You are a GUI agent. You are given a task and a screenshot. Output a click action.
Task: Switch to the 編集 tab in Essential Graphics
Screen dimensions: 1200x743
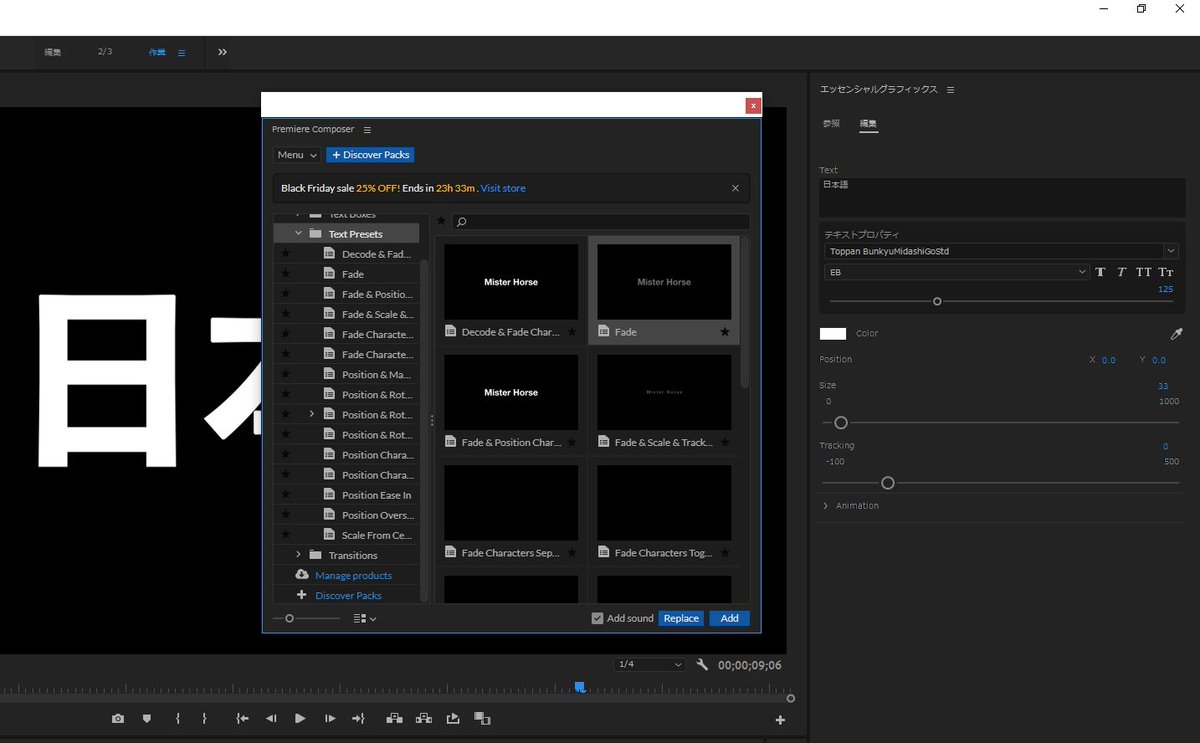[x=869, y=124]
